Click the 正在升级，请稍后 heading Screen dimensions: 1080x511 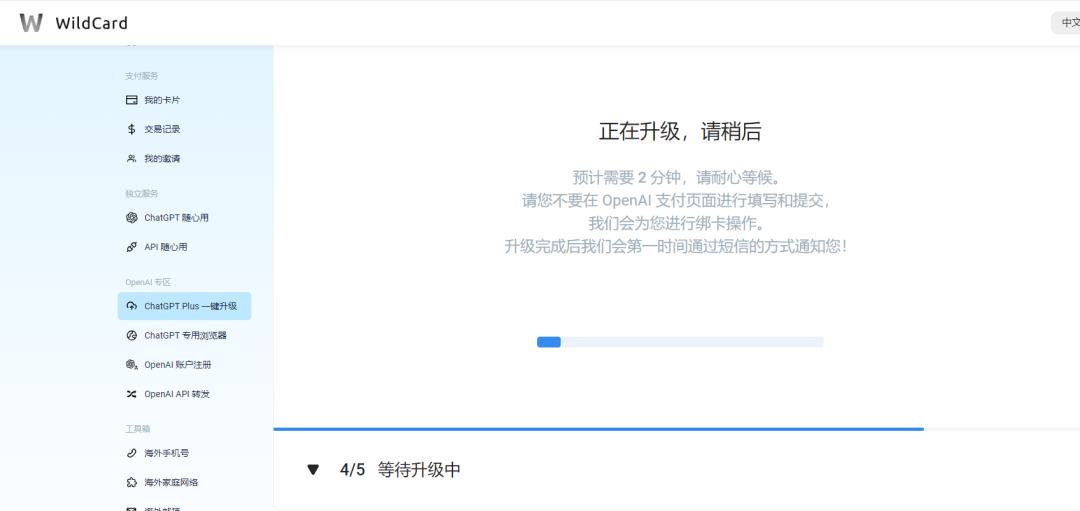coord(680,132)
